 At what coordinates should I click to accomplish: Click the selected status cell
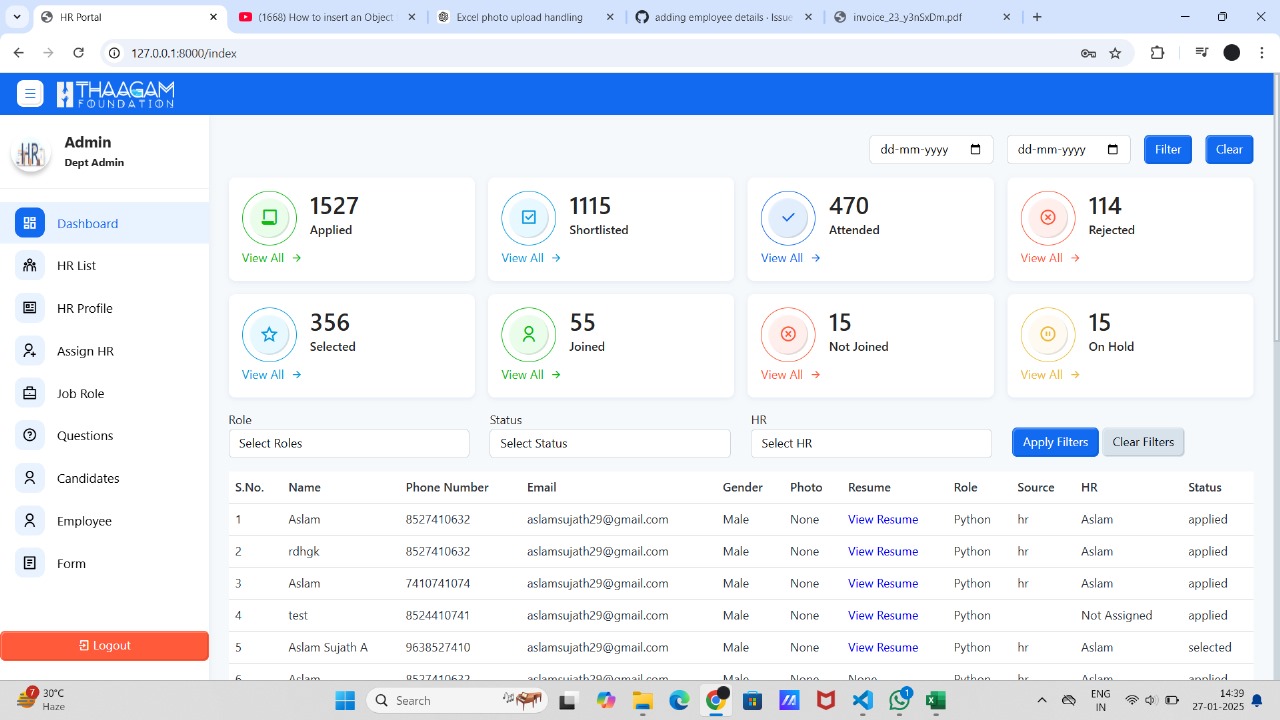1210,647
